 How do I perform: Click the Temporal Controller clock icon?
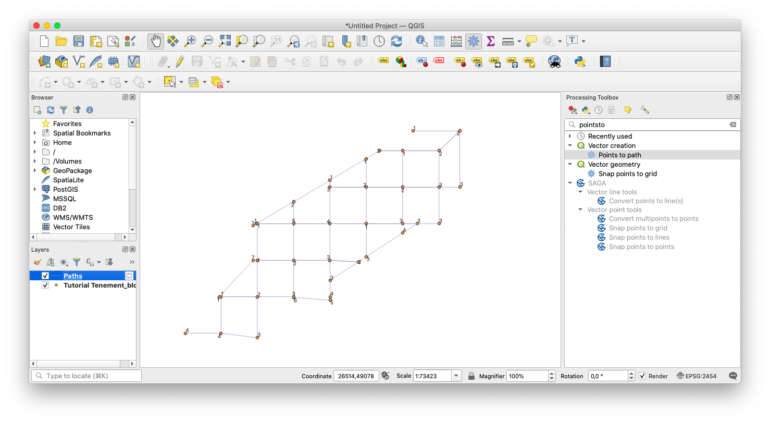[x=379, y=41]
